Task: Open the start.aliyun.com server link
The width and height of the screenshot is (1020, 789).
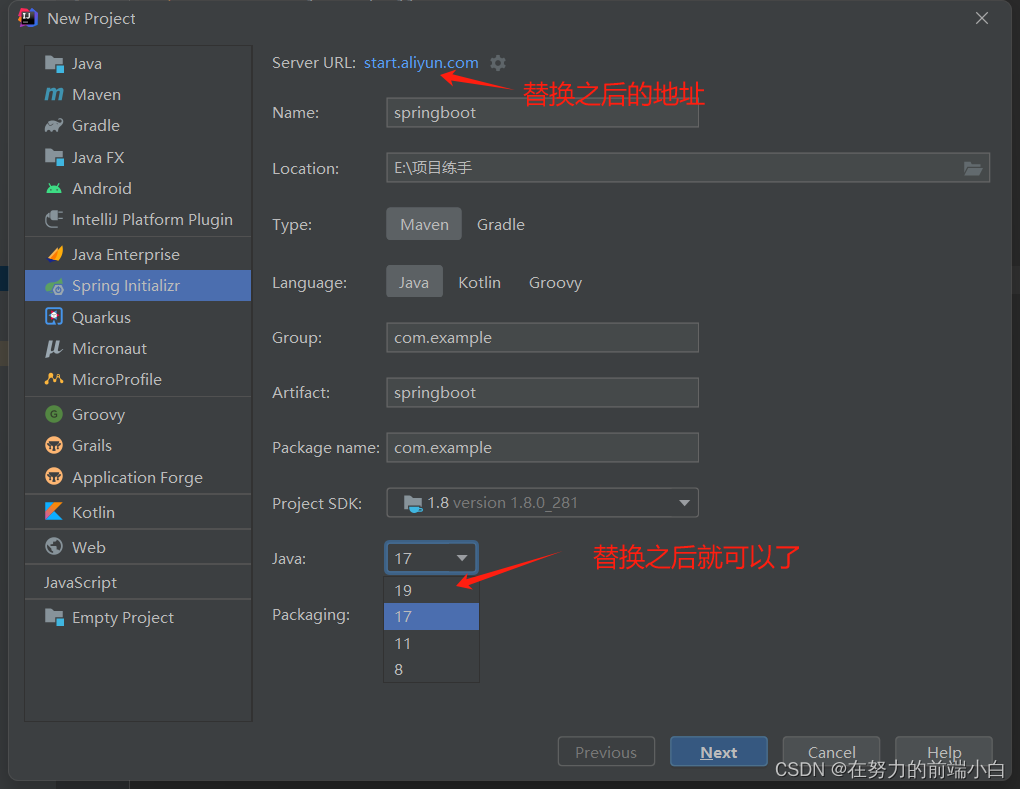Action: (x=421, y=62)
